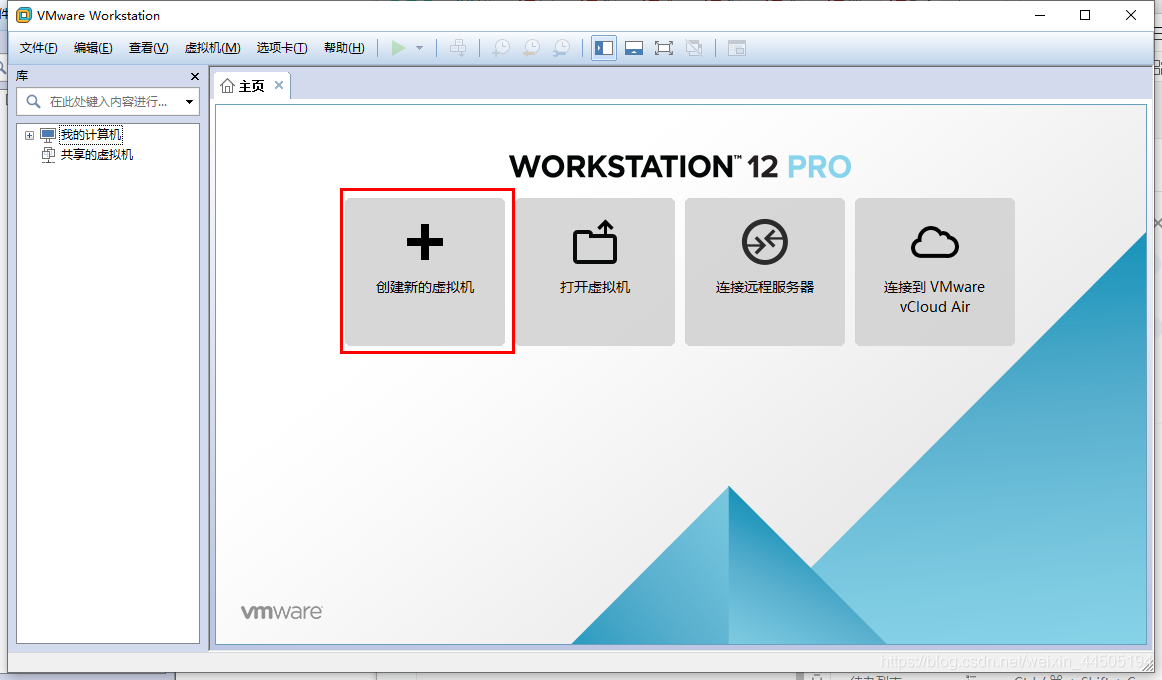1162x680 pixels.
Task: Open the power options dropdown arrow
Action: [x=419, y=48]
